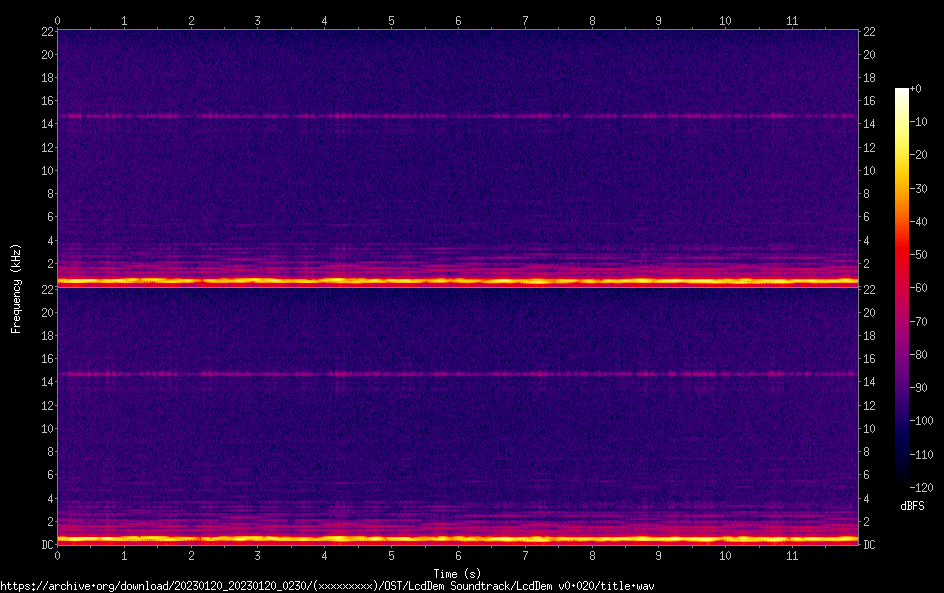The height and width of the screenshot is (593, 944).
Task: Click the 'Time (s)' axis label
Action: [457, 573]
